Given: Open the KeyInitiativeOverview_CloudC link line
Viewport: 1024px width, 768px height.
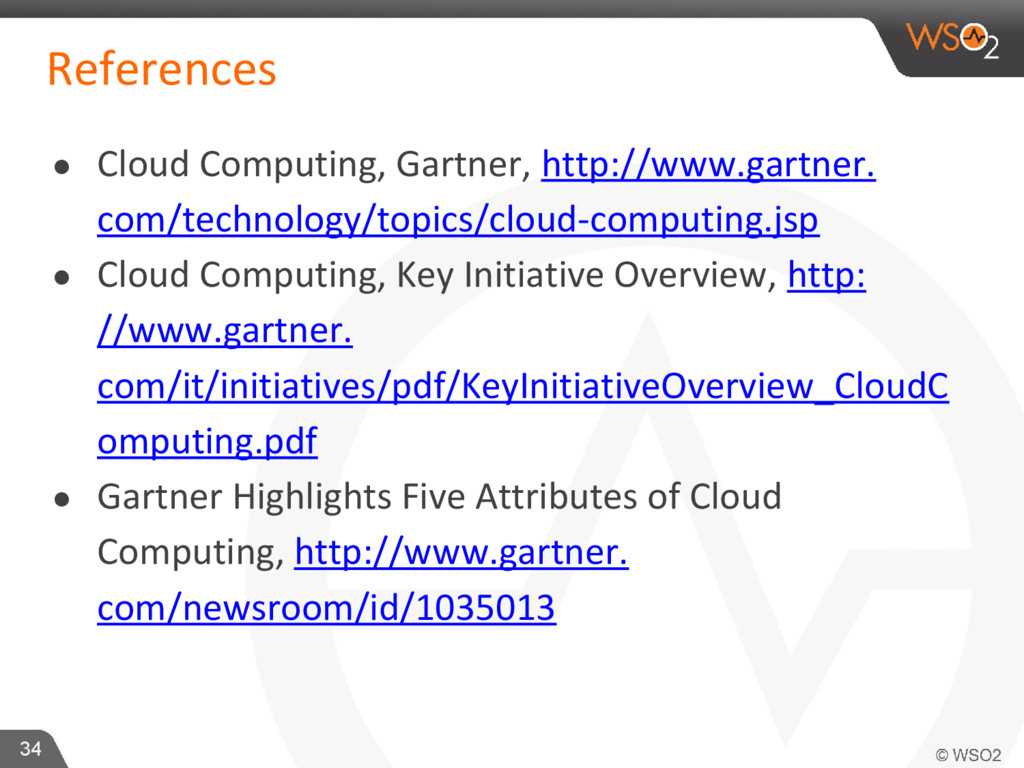Looking at the screenshot, I should pos(522,387).
